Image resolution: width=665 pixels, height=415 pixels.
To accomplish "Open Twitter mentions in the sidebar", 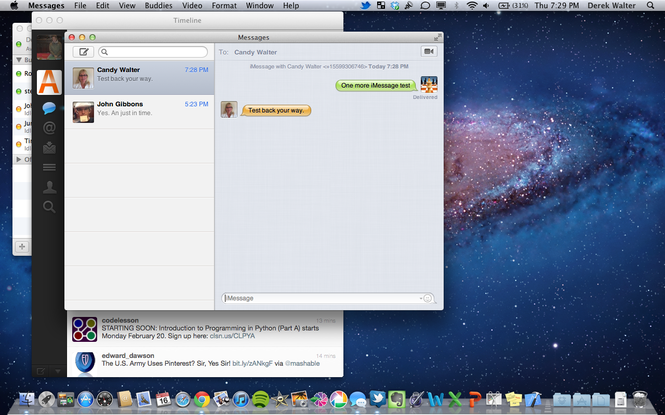I will click(48, 127).
